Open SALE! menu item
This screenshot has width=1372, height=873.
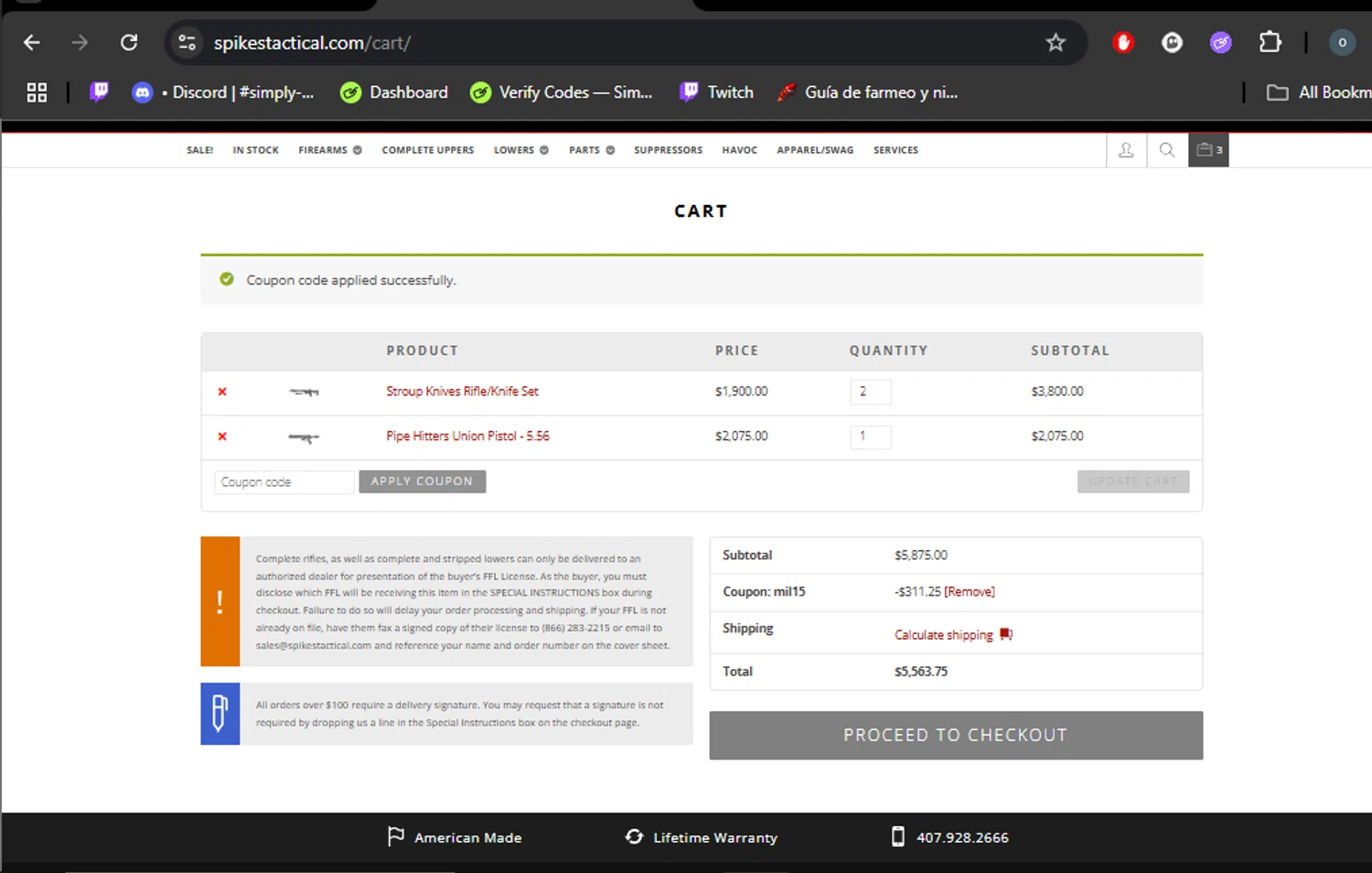[x=199, y=150]
